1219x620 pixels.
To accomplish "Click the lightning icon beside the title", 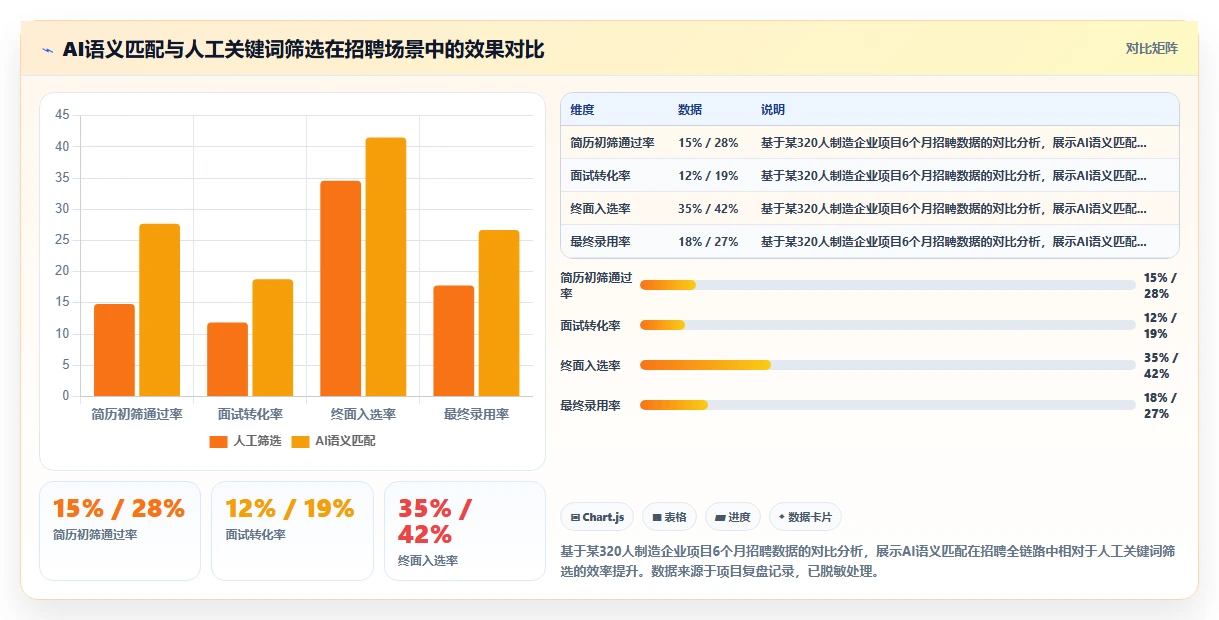I will point(48,50).
